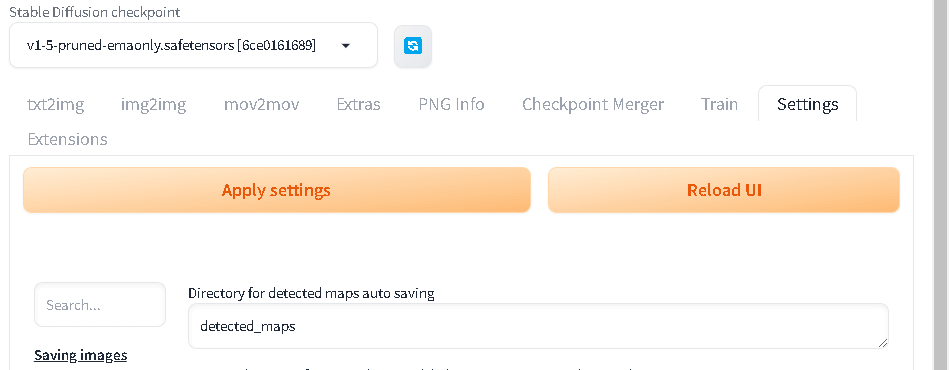
Task: Open the PNG Info tab
Action: click(x=451, y=104)
